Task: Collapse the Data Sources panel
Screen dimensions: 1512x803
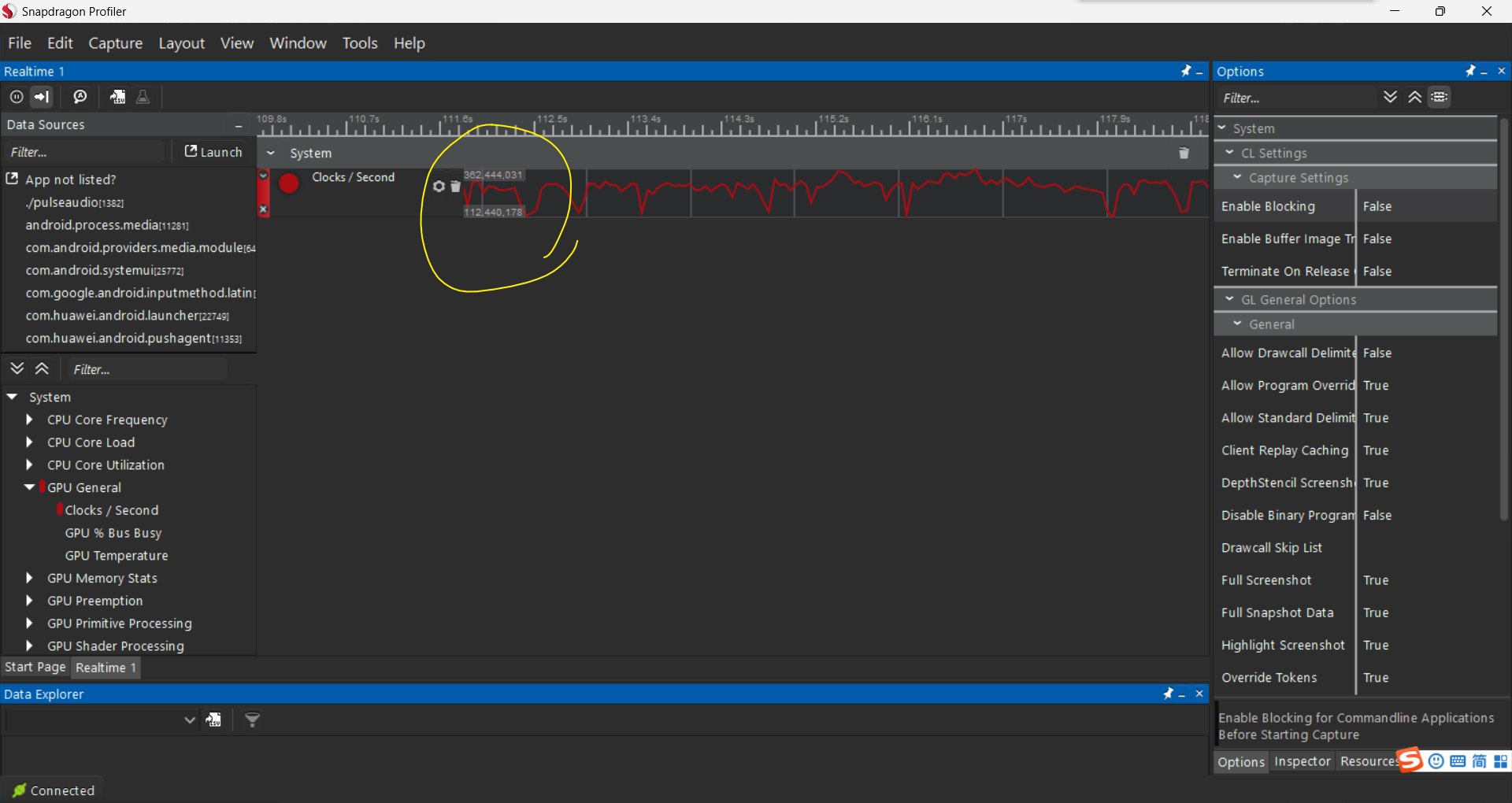Action: click(239, 125)
